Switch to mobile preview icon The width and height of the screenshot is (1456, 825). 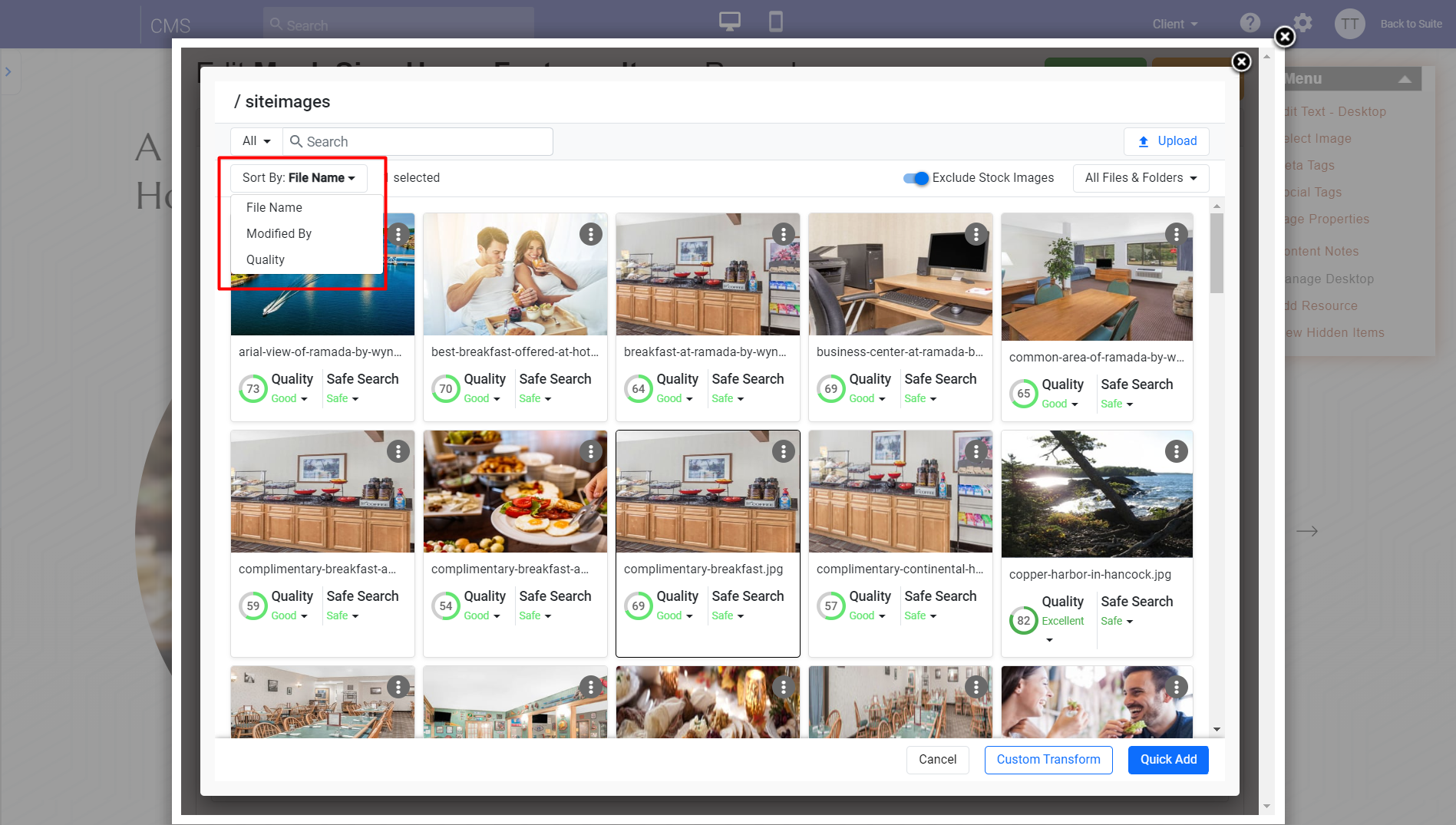pyautogui.click(x=776, y=21)
